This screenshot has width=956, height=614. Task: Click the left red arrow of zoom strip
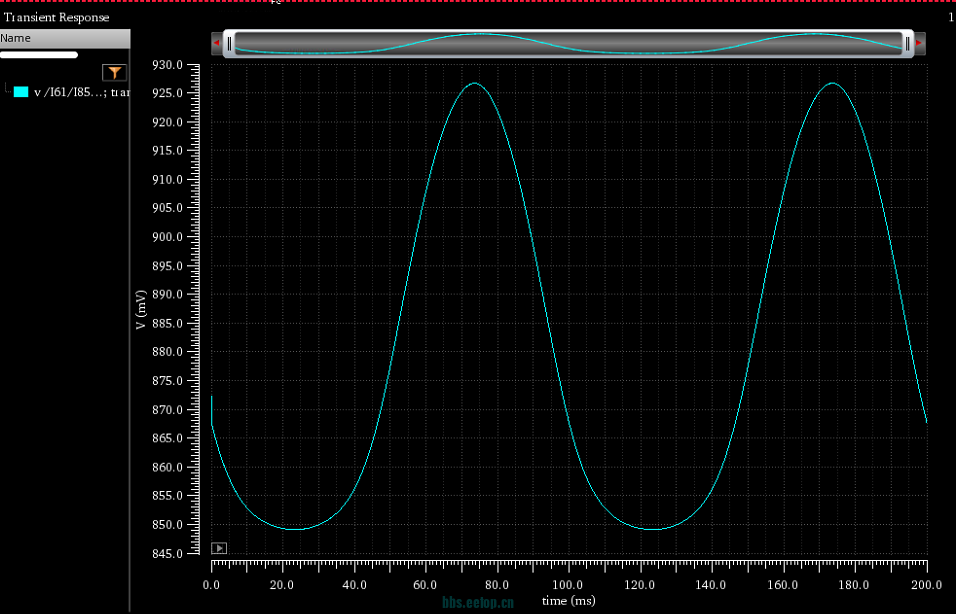[216, 43]
